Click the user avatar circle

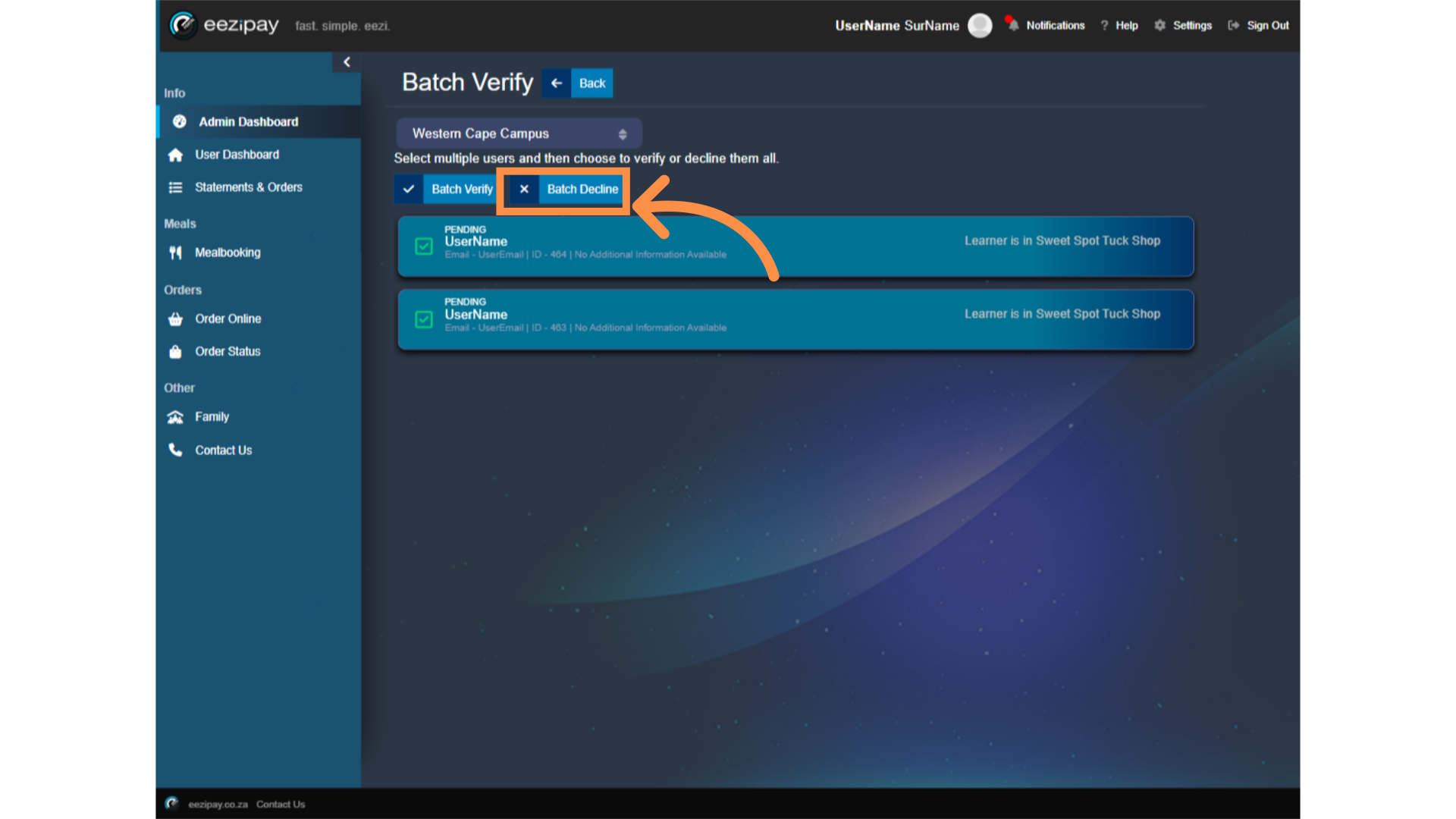(980, 26)
